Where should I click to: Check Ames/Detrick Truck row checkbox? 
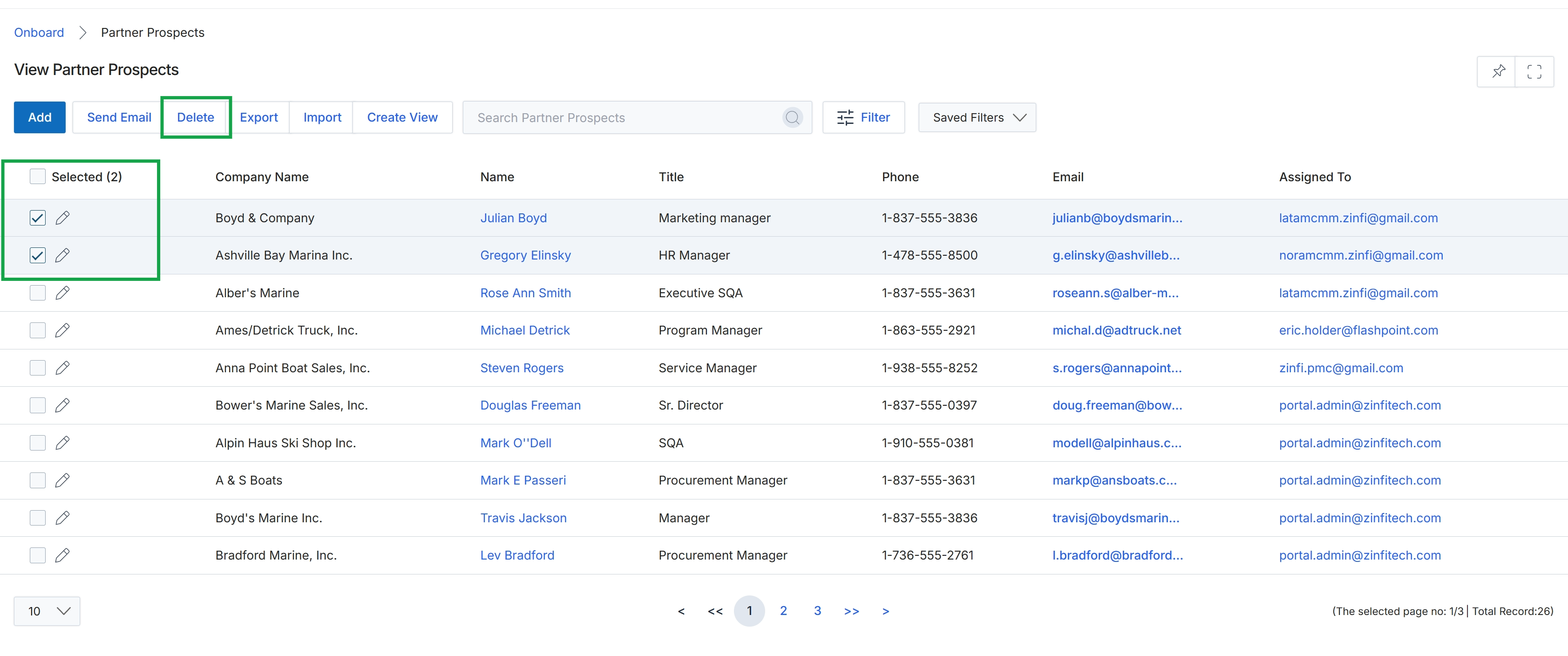[x=38, y=330]
